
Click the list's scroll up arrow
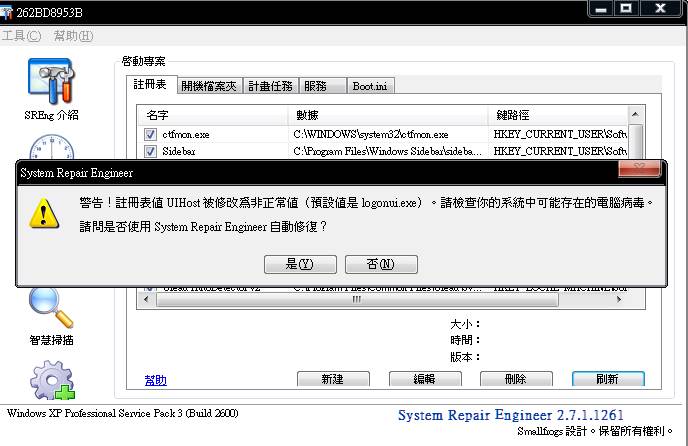point(635,115)
